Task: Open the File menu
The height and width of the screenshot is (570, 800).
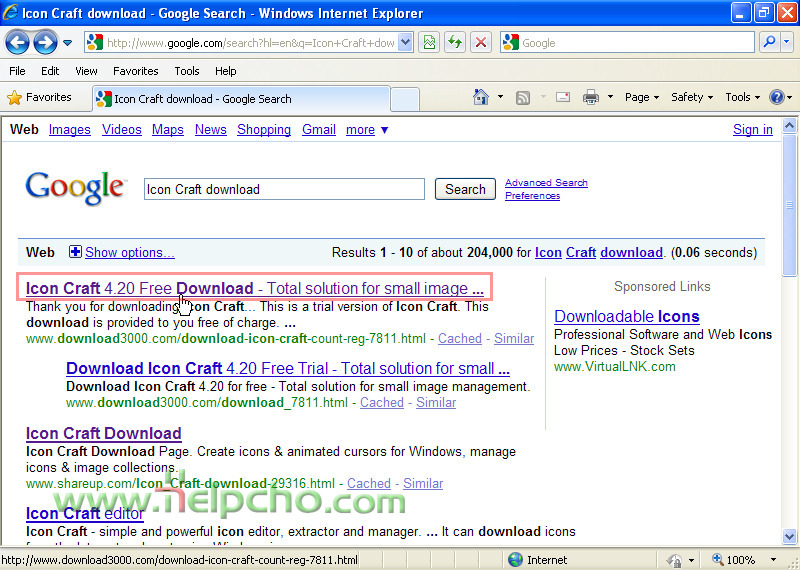Action: click(x=17, y=71)
